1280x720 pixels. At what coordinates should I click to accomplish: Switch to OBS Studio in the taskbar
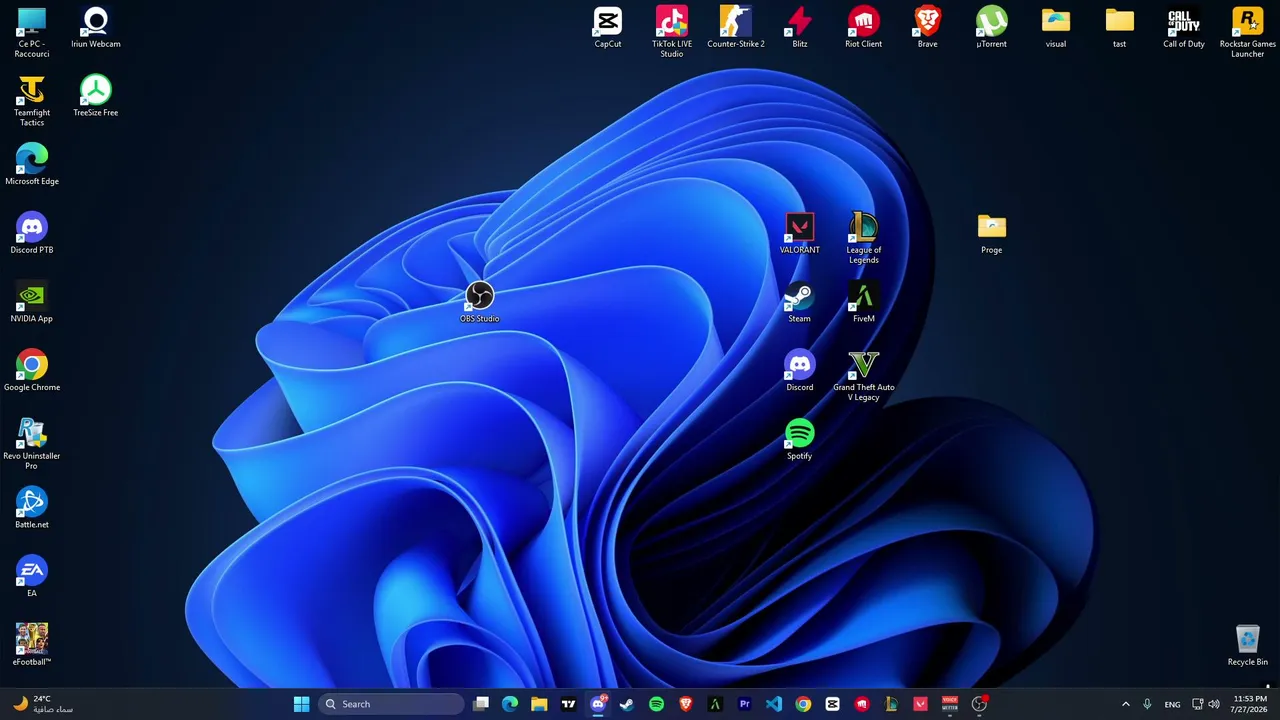tap(979, 704)
